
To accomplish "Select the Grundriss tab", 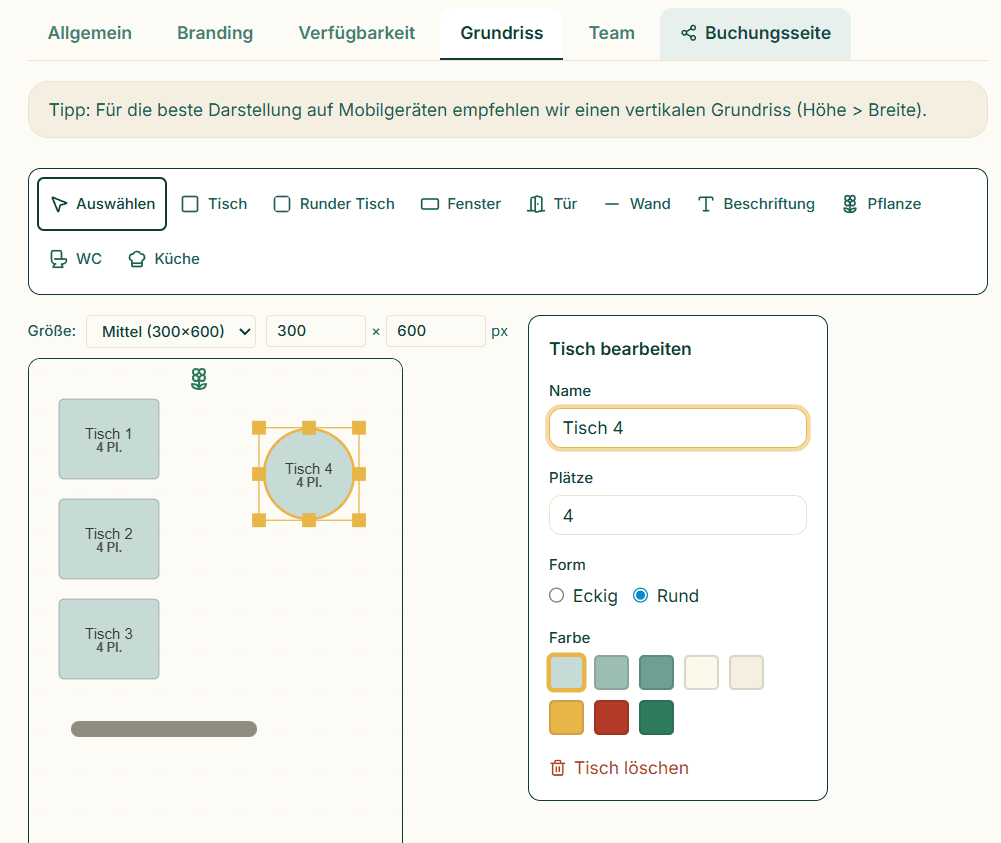I will tap(502, 33).
